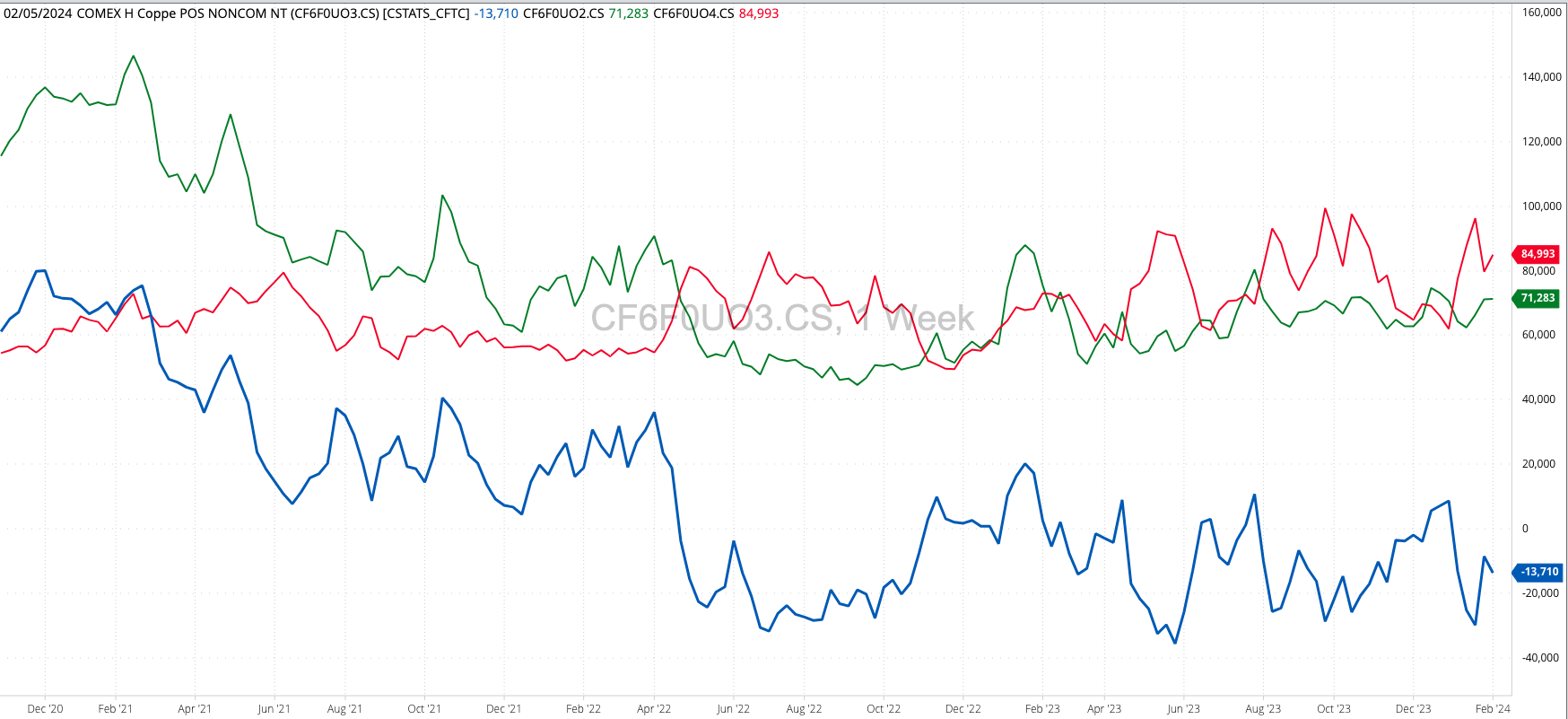Click the 02/05/2024 date in header
This screenshot has width=1568, height=719.
tap(38, 13)
